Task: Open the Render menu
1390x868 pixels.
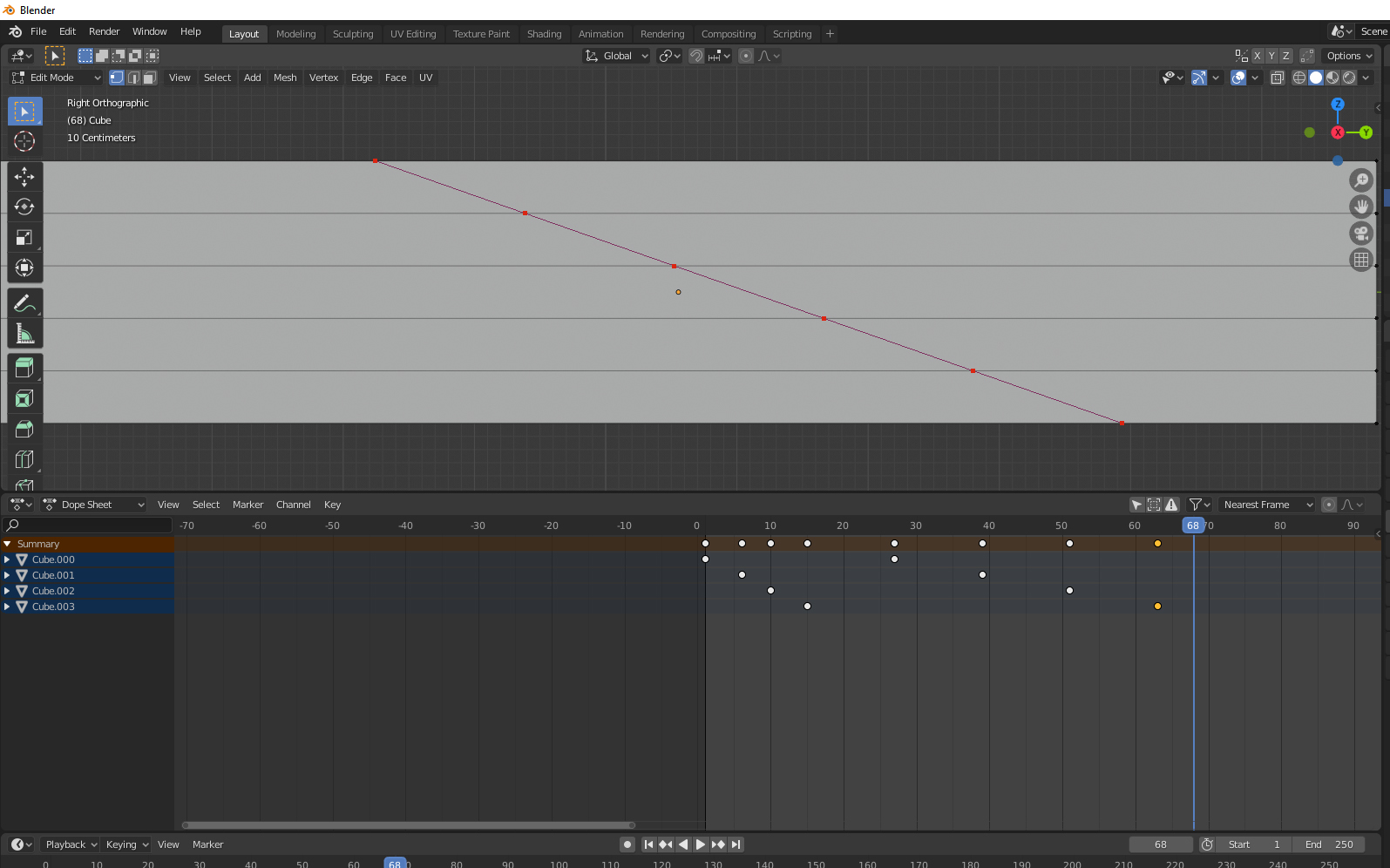Action: [104, 31]
